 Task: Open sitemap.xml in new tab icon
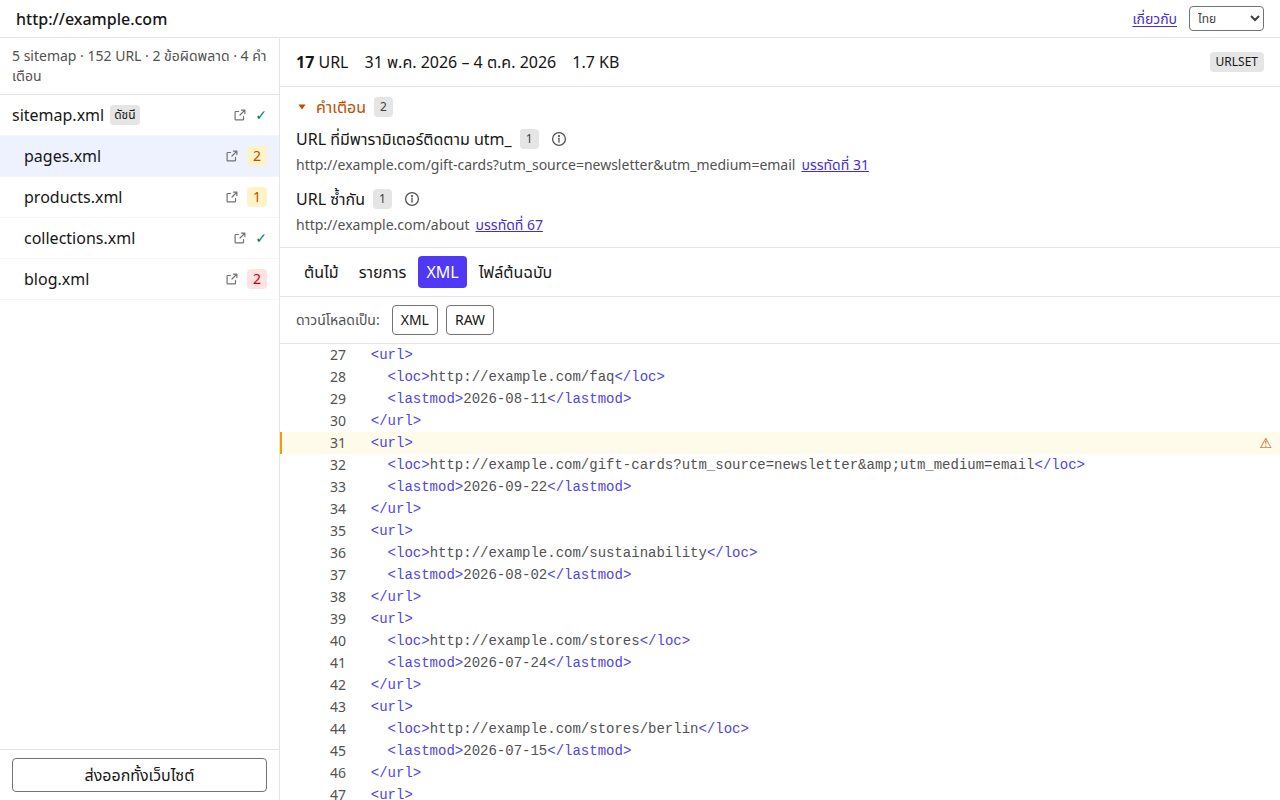tap(240, 115)
